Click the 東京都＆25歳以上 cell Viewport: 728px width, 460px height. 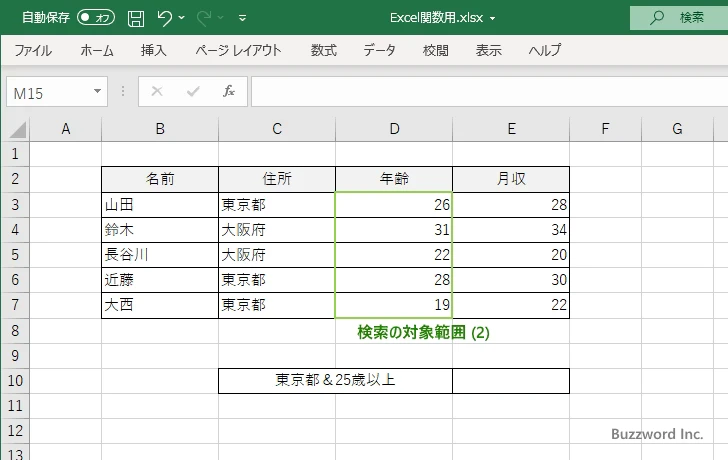[335, 381]
